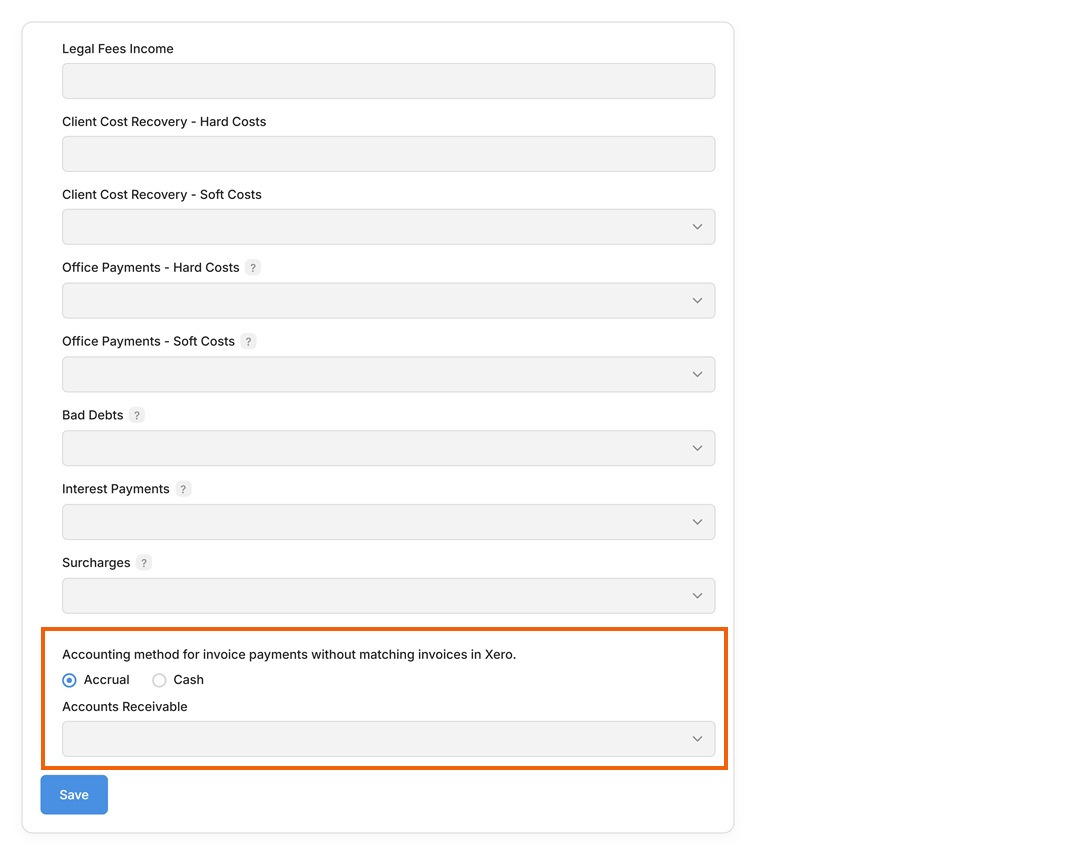Screen dimensions: 1080x855
Task: Click the Interest Payments help icon
Action: 183,489
